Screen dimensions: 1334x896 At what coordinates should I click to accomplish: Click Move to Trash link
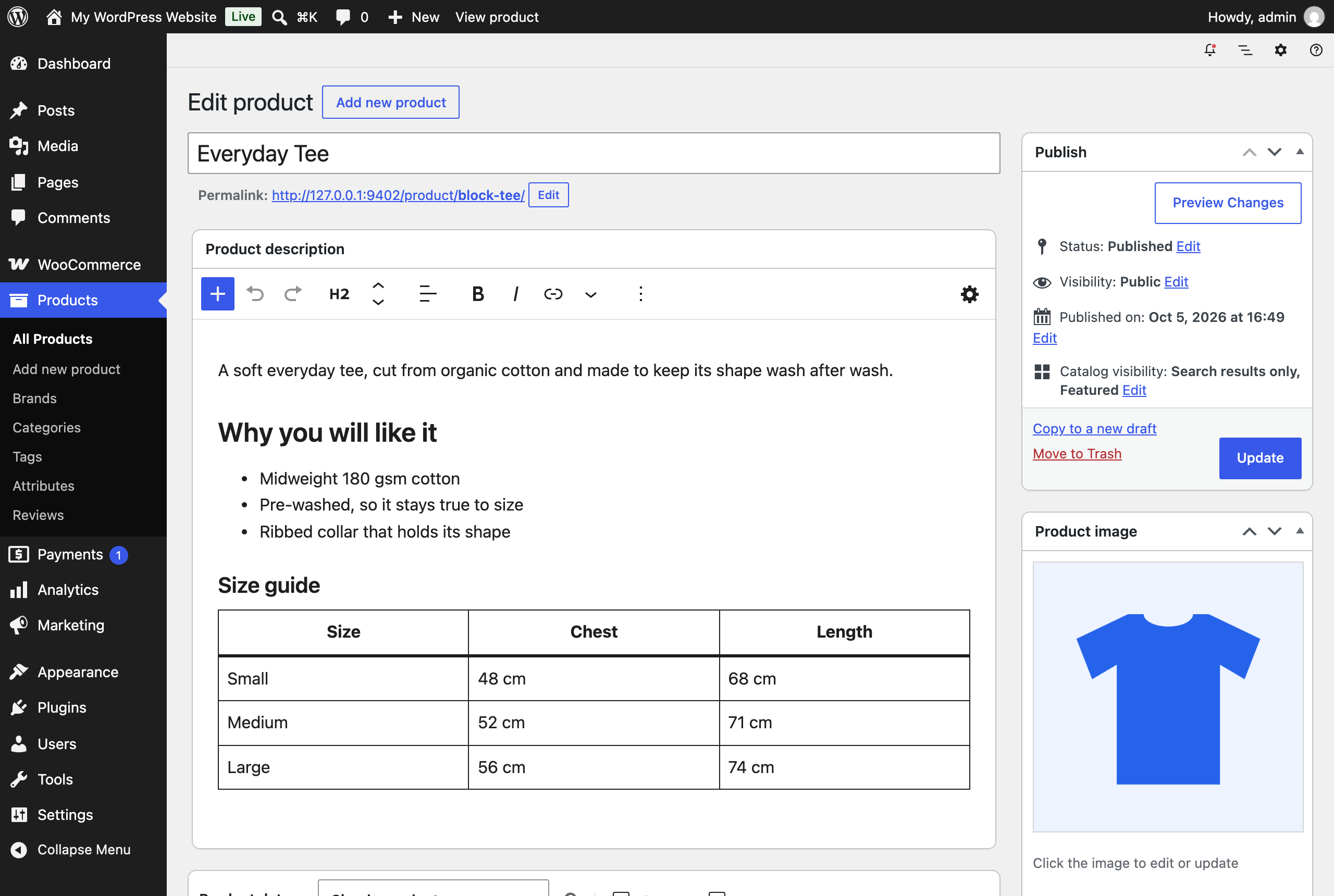[1077, 454]
